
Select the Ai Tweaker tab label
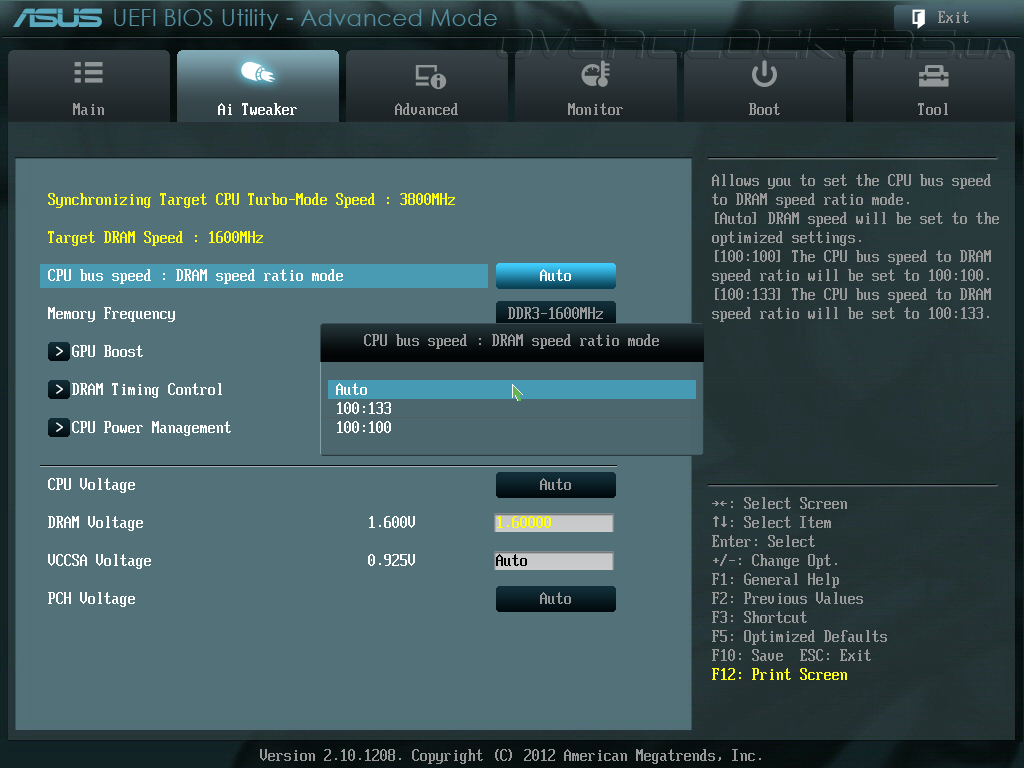tap(257, 110)
